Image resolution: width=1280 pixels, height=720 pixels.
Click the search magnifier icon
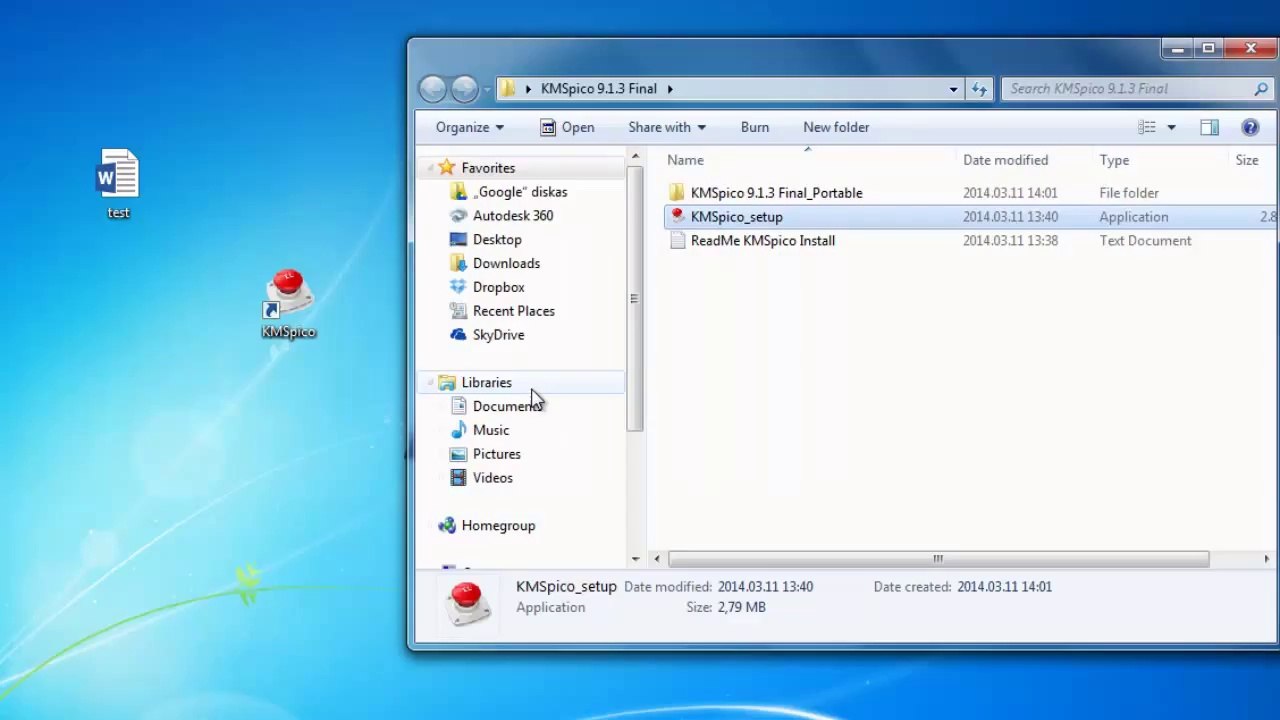pyautogui.click(x=1261, y=89)
